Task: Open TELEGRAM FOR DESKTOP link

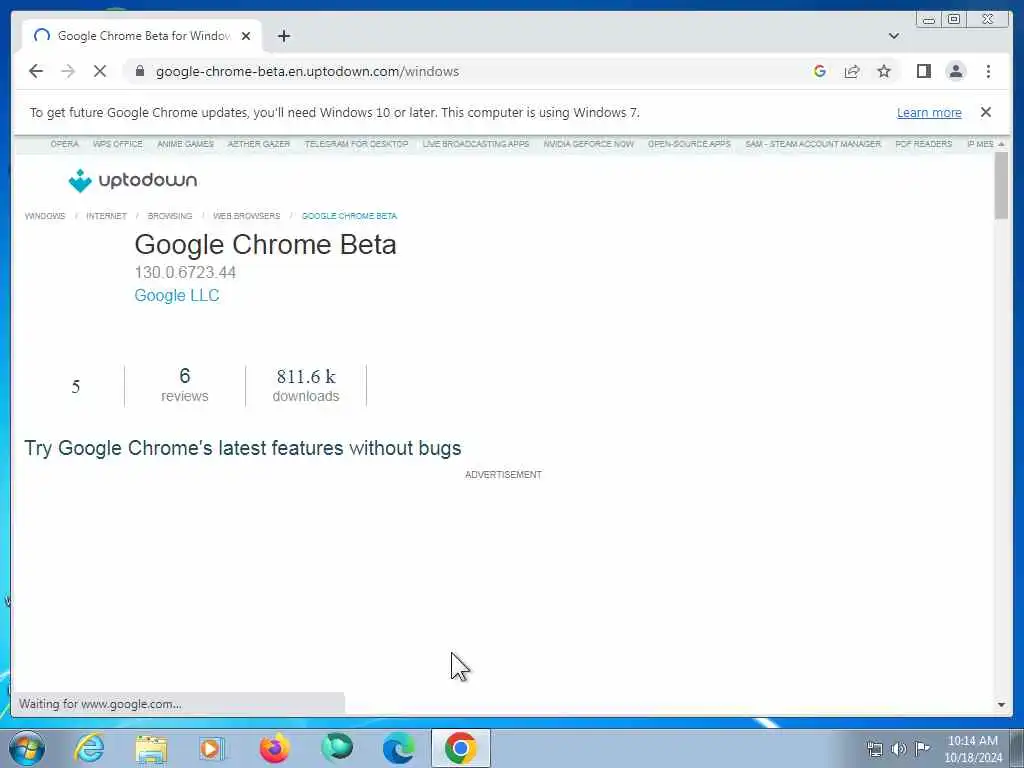Action: 357,144
